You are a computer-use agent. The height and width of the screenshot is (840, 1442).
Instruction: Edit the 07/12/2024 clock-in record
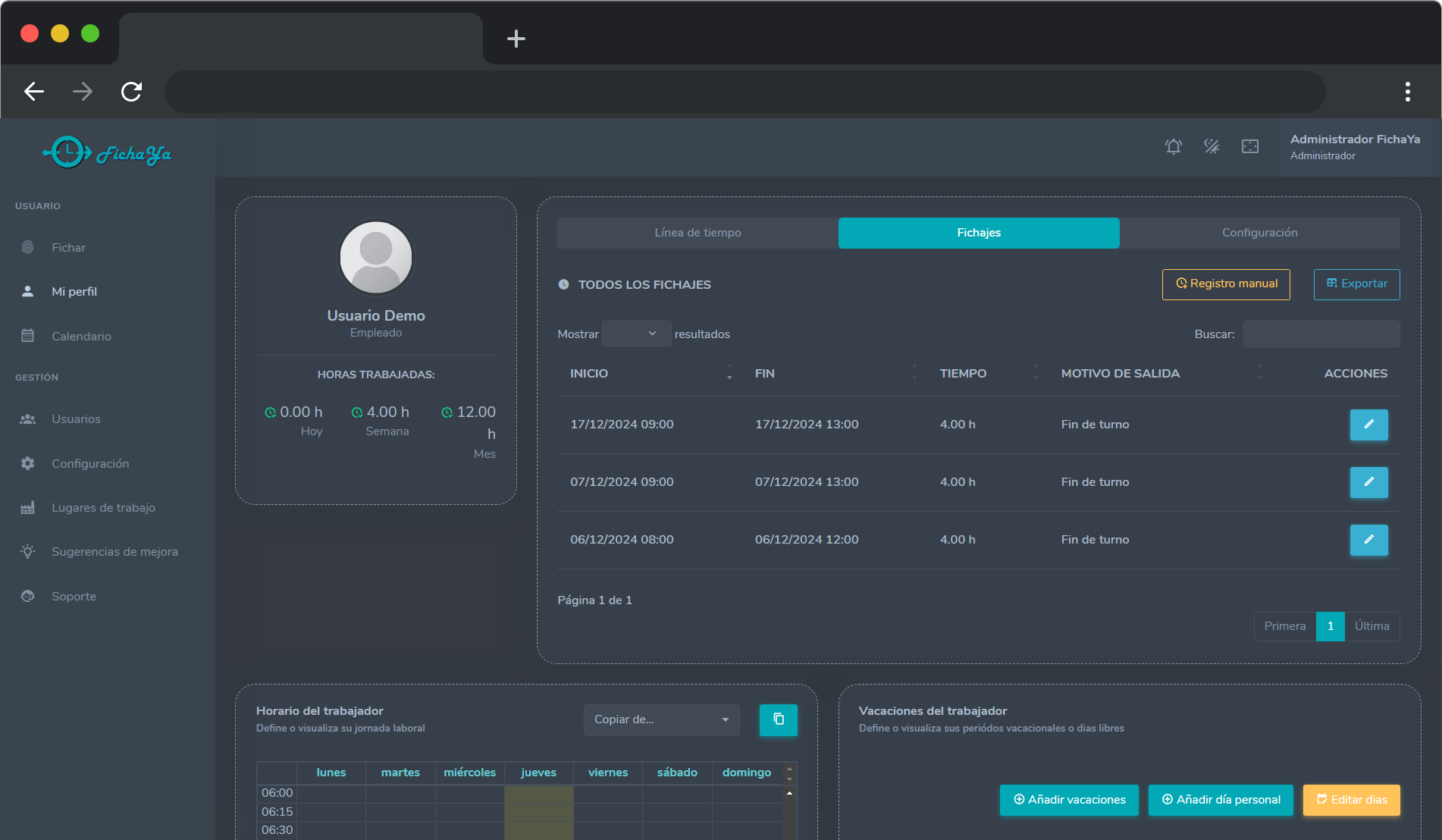click(x=1368, y=482)
